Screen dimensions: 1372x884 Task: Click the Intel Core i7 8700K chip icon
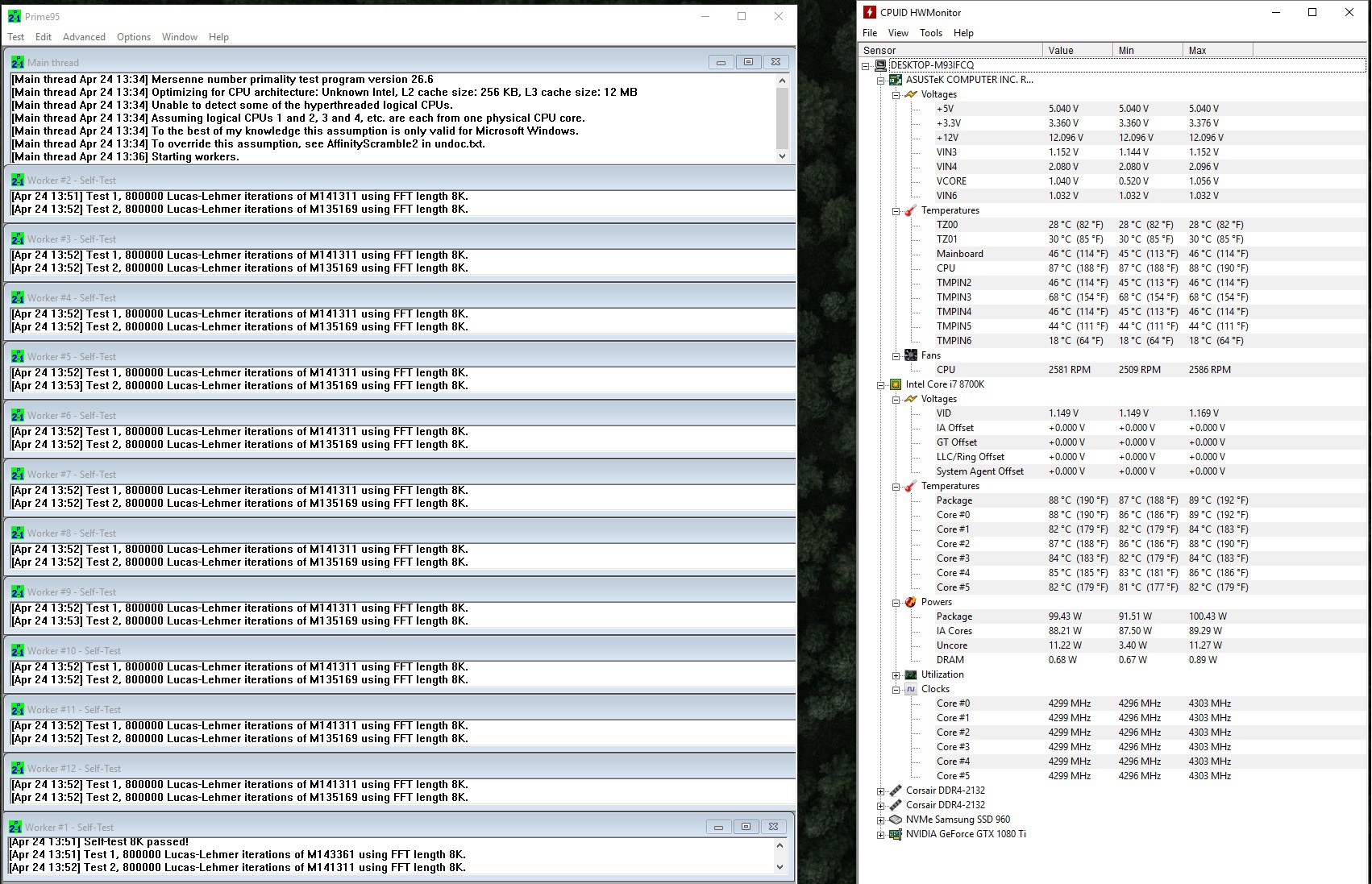click(x=895, y=384)
